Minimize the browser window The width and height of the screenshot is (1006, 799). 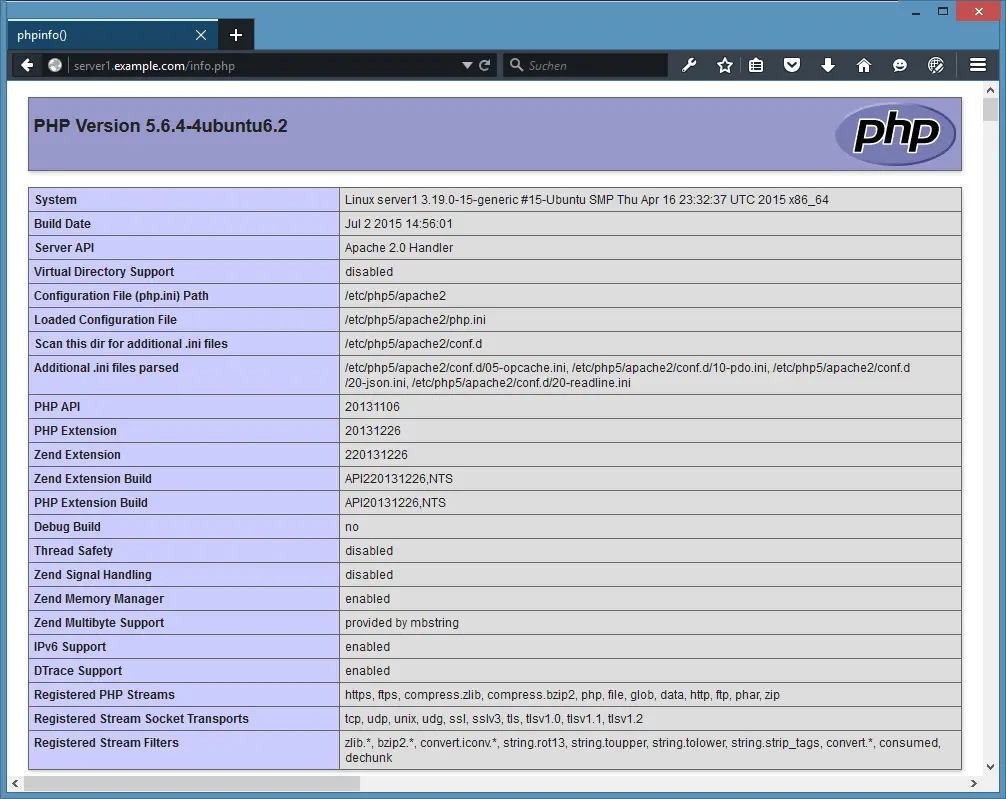tap(916, 12)
